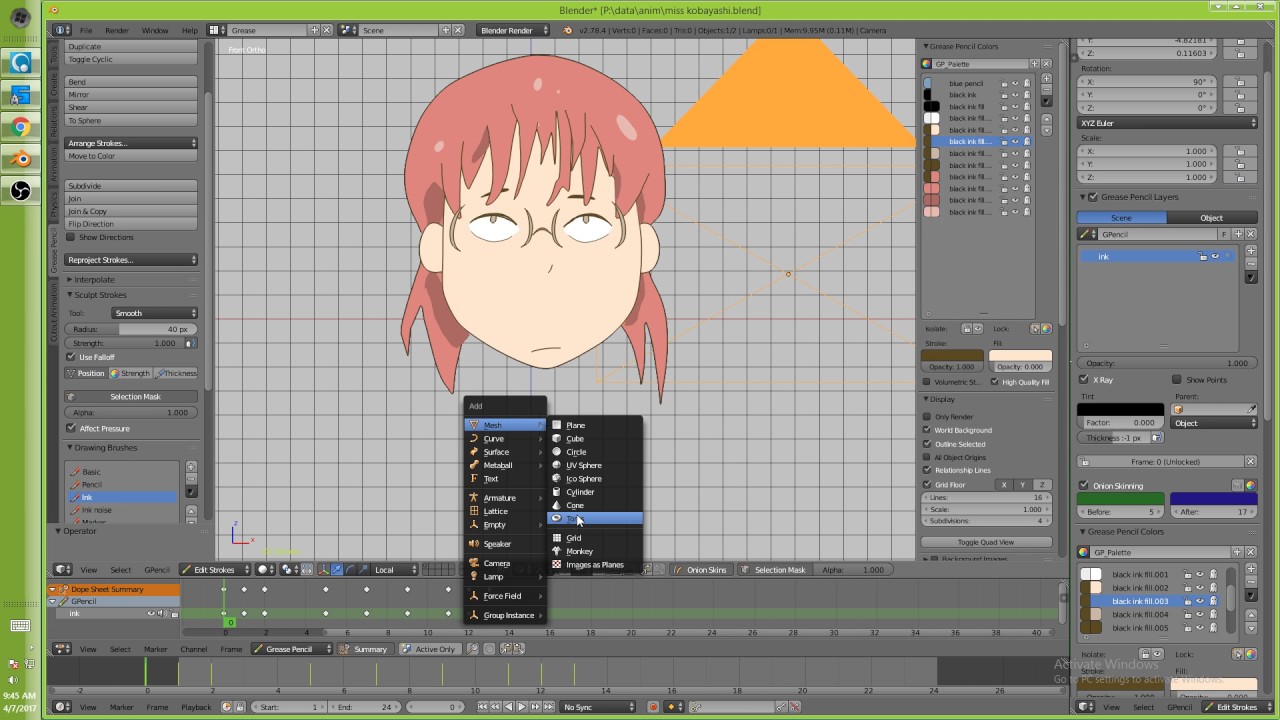Viewport: 1280px width, 720px height.
Task: Toggle Use Falloff checkbox
Action: pos(71,357)
